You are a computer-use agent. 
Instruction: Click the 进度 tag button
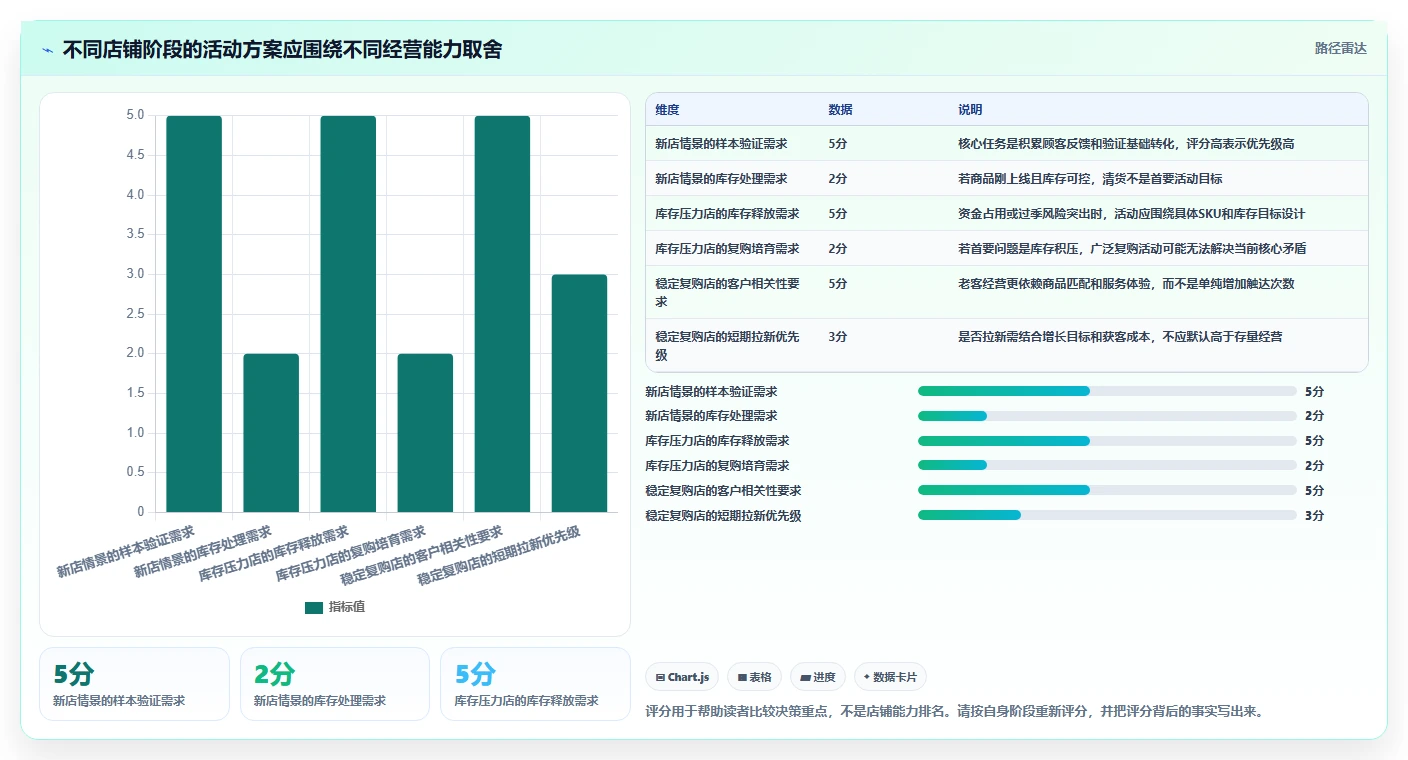click(818, 677)
